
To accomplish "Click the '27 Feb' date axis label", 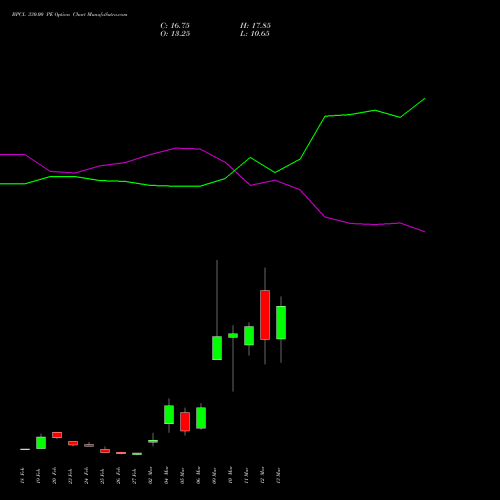I will coord(135,476).
